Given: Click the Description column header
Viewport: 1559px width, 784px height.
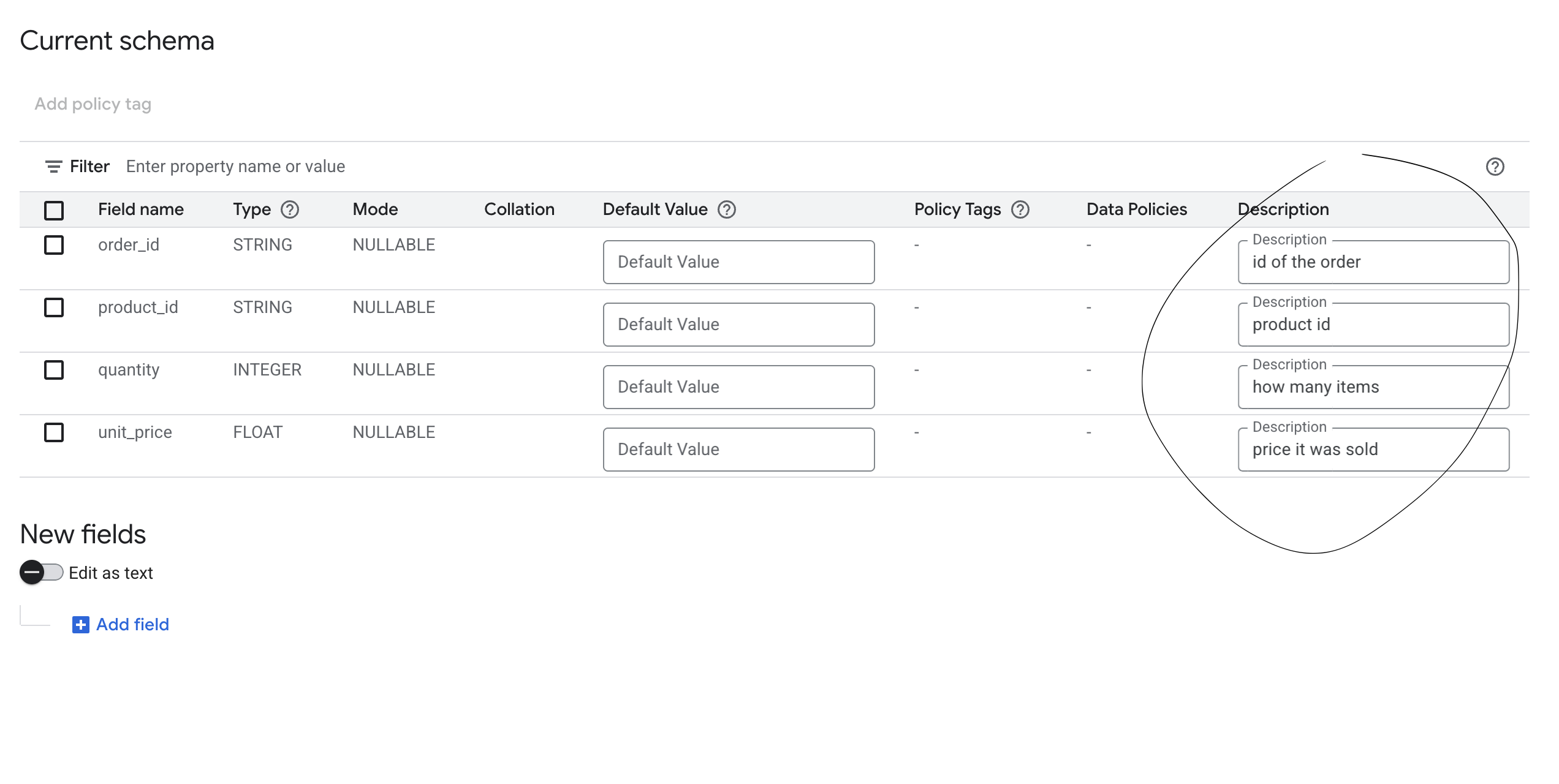Looking at the screenshot, I should 1283,209.
